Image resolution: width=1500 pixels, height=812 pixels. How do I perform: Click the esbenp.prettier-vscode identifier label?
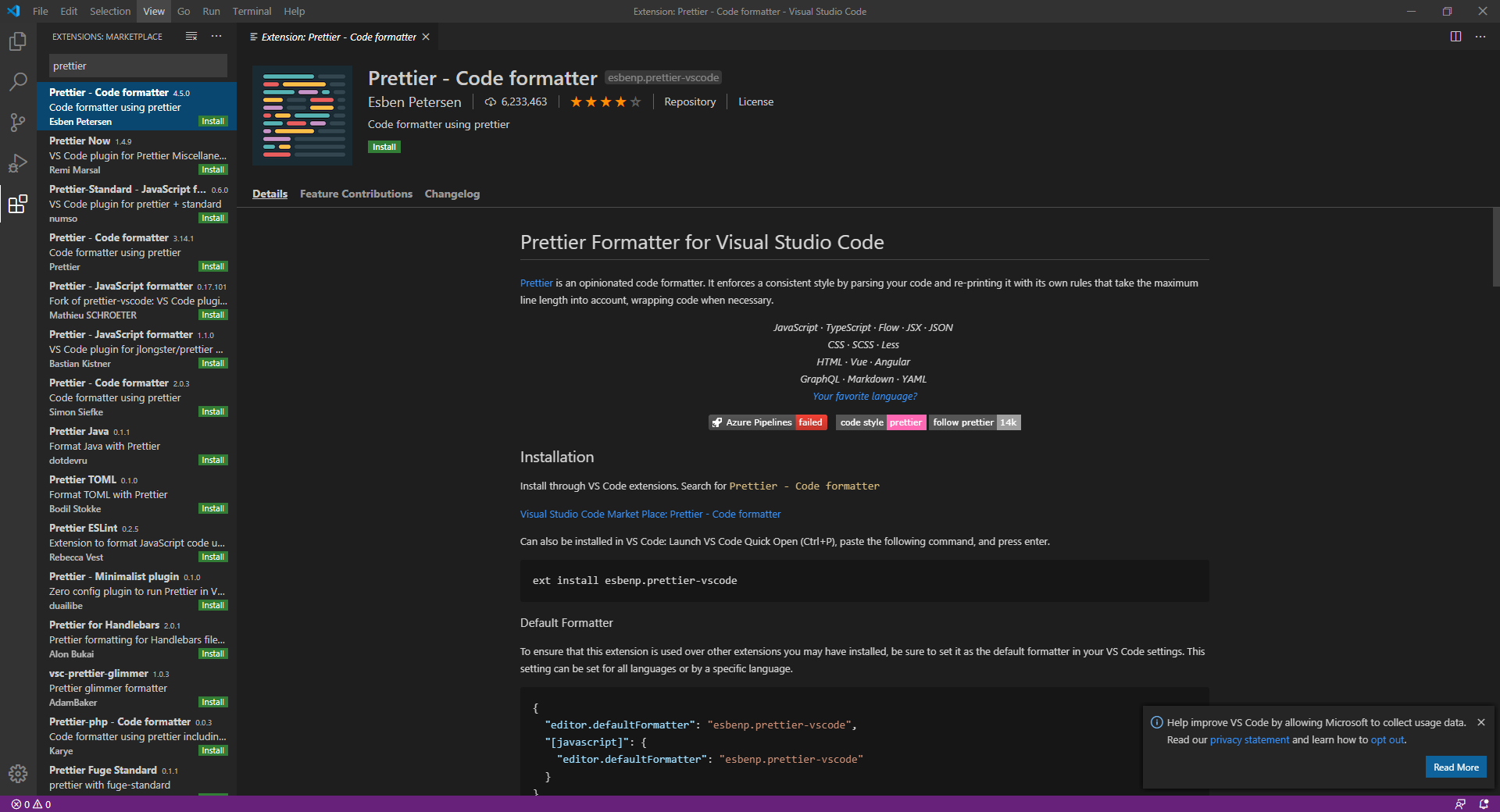click(x=663, y=77)
